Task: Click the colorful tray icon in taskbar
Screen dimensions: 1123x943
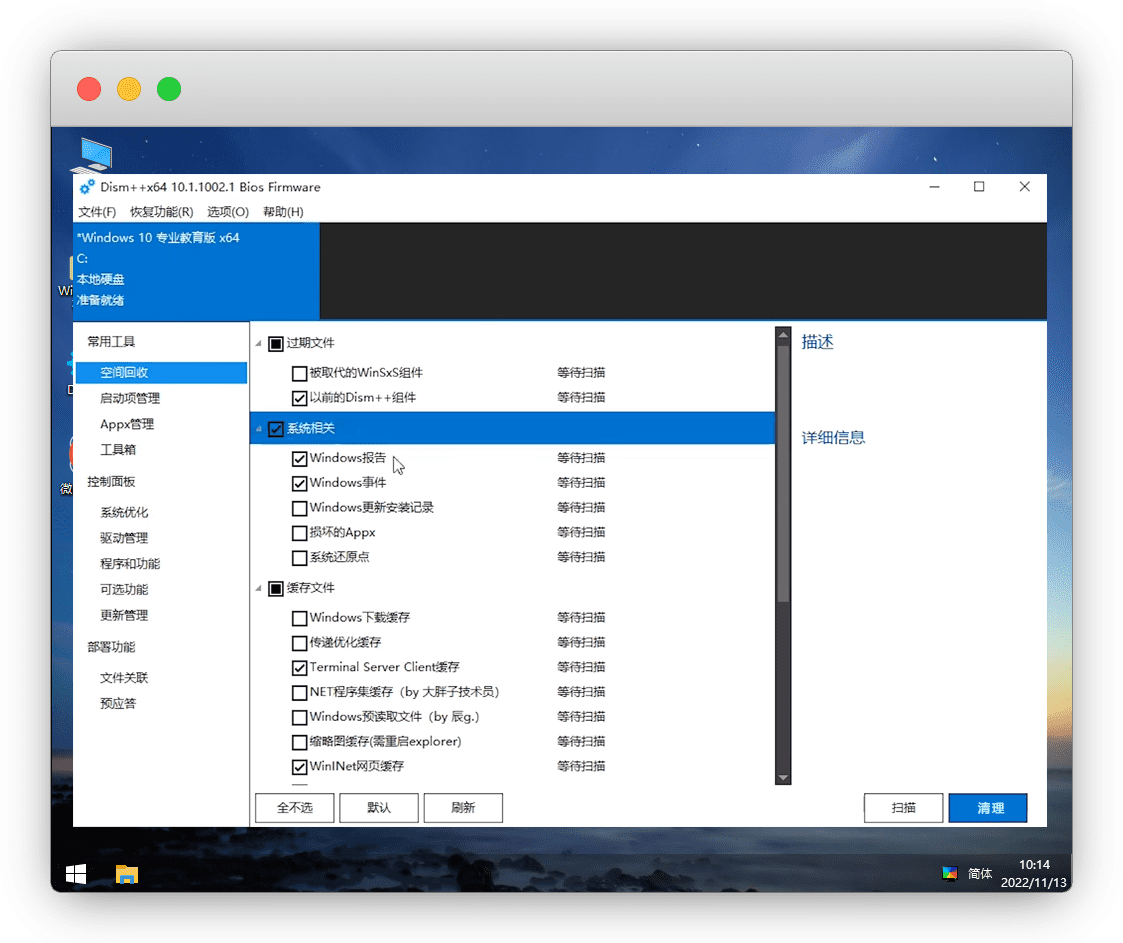Action: [950, 873]
